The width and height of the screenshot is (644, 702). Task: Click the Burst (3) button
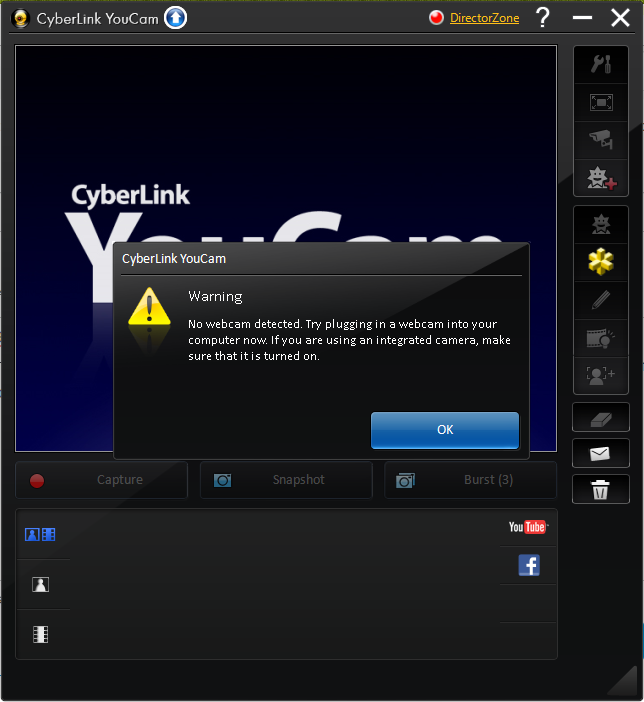tap(471, 480)
